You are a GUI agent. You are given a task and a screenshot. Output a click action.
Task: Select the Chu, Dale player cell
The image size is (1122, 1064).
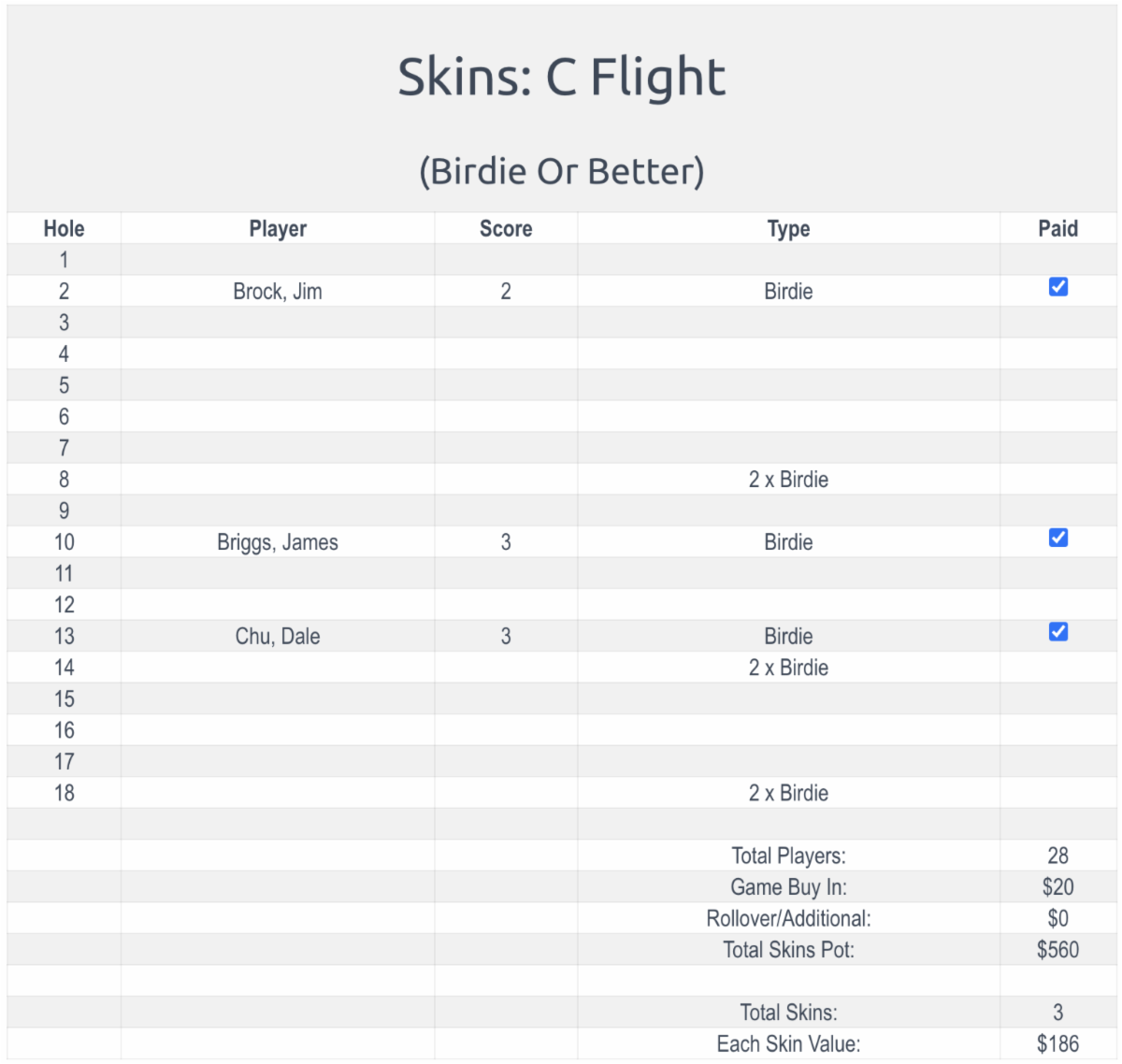pos(278,637)
